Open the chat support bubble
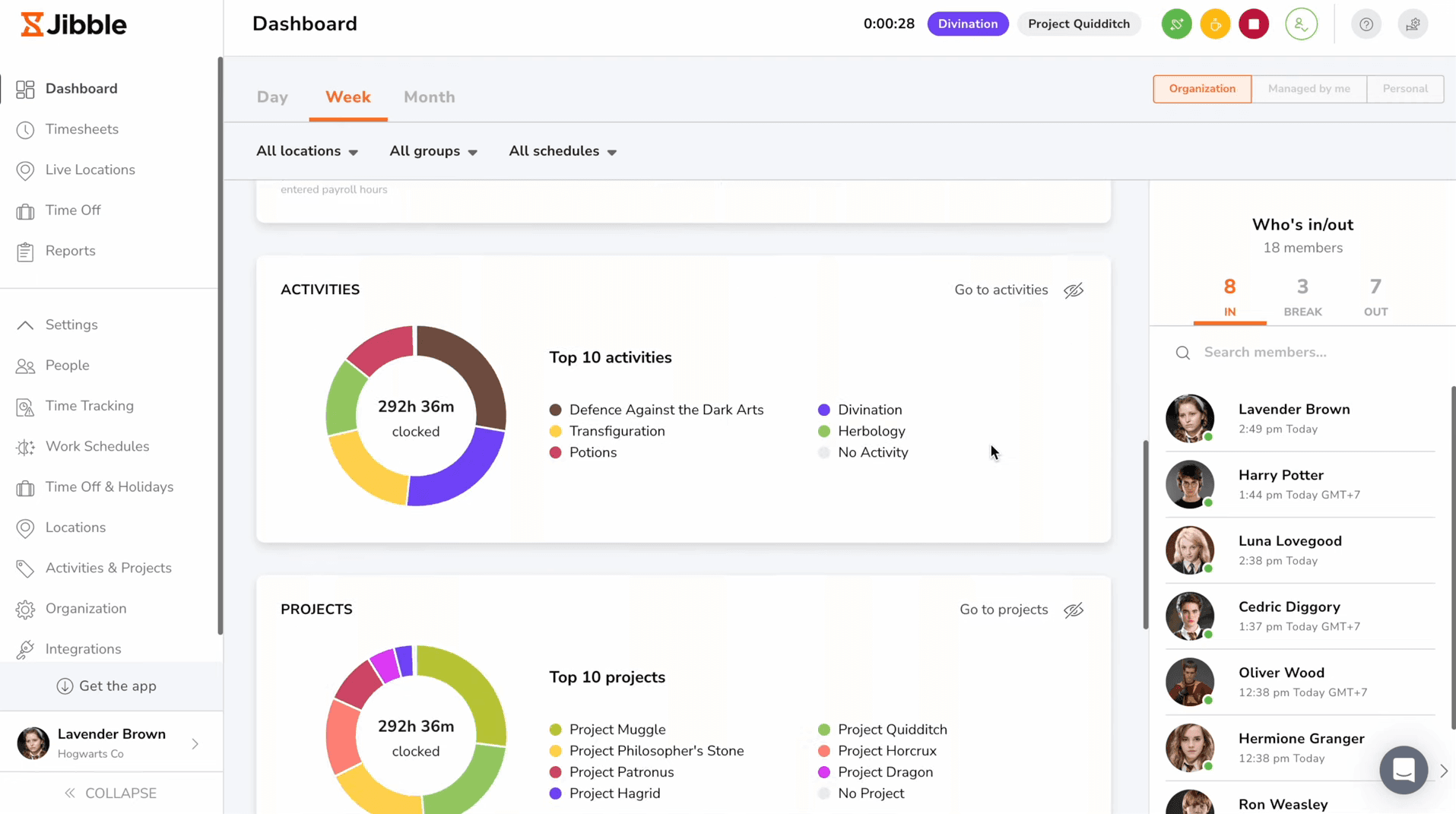 [1404, 770]
